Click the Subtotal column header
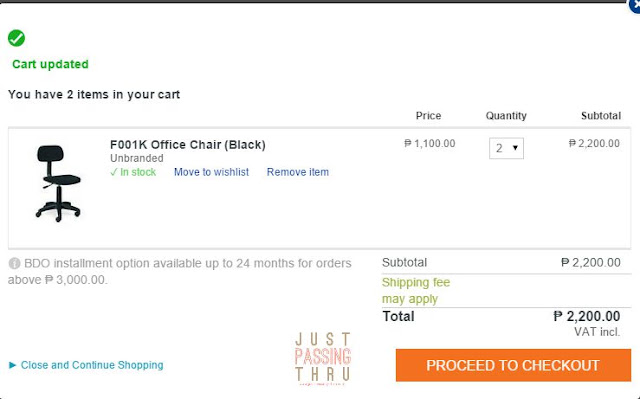Viewport: 640px width, 399px height. [601, 116]
